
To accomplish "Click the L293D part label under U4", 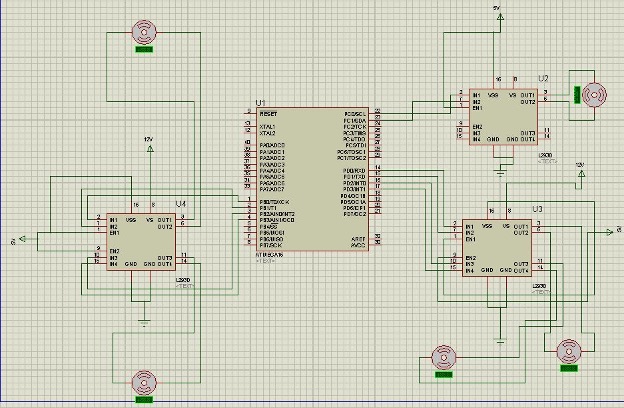I will (x=183, y=280).
